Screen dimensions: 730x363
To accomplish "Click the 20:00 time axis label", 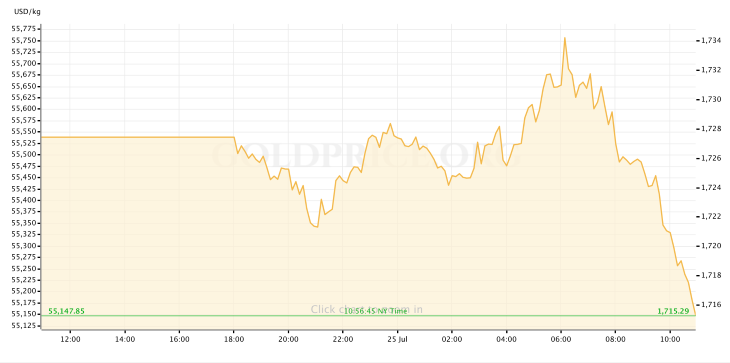I will (x=288, y=339).
